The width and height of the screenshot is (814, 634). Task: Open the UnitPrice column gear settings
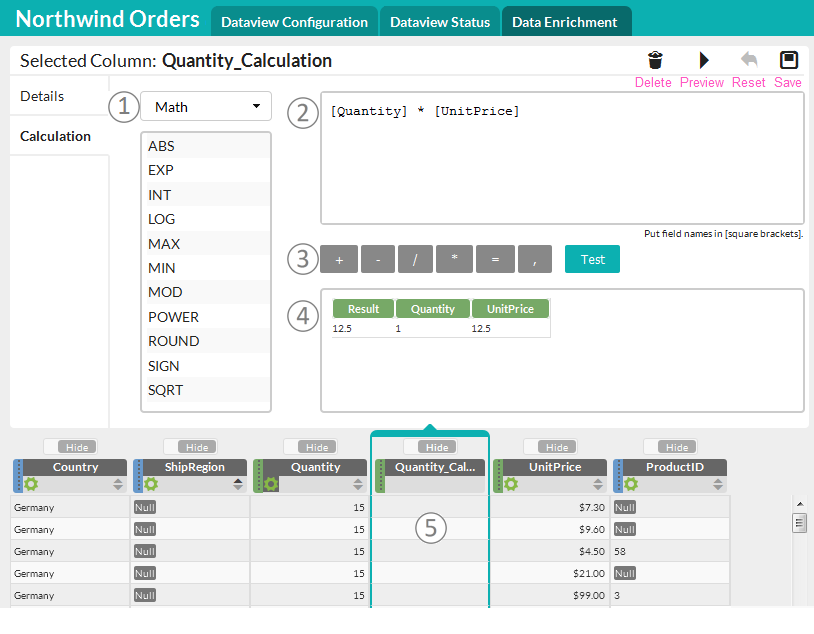coord(511,484)
